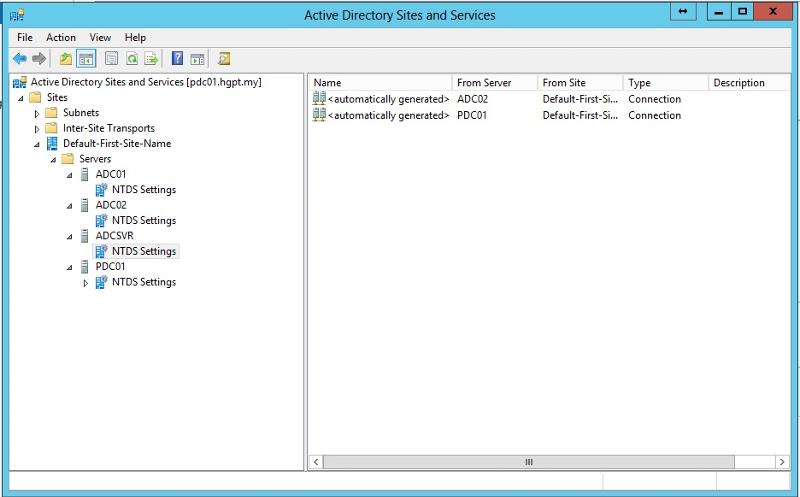Click the last yellow toolbar icon

tap(223, 59)
